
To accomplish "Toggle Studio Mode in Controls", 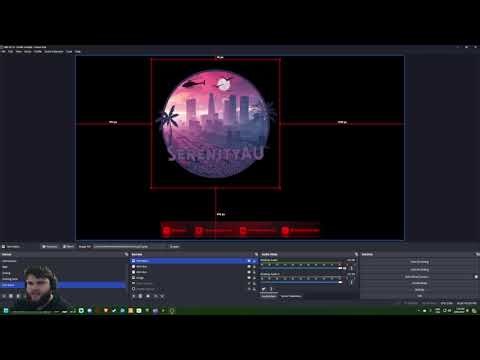I will coord(419,283).
